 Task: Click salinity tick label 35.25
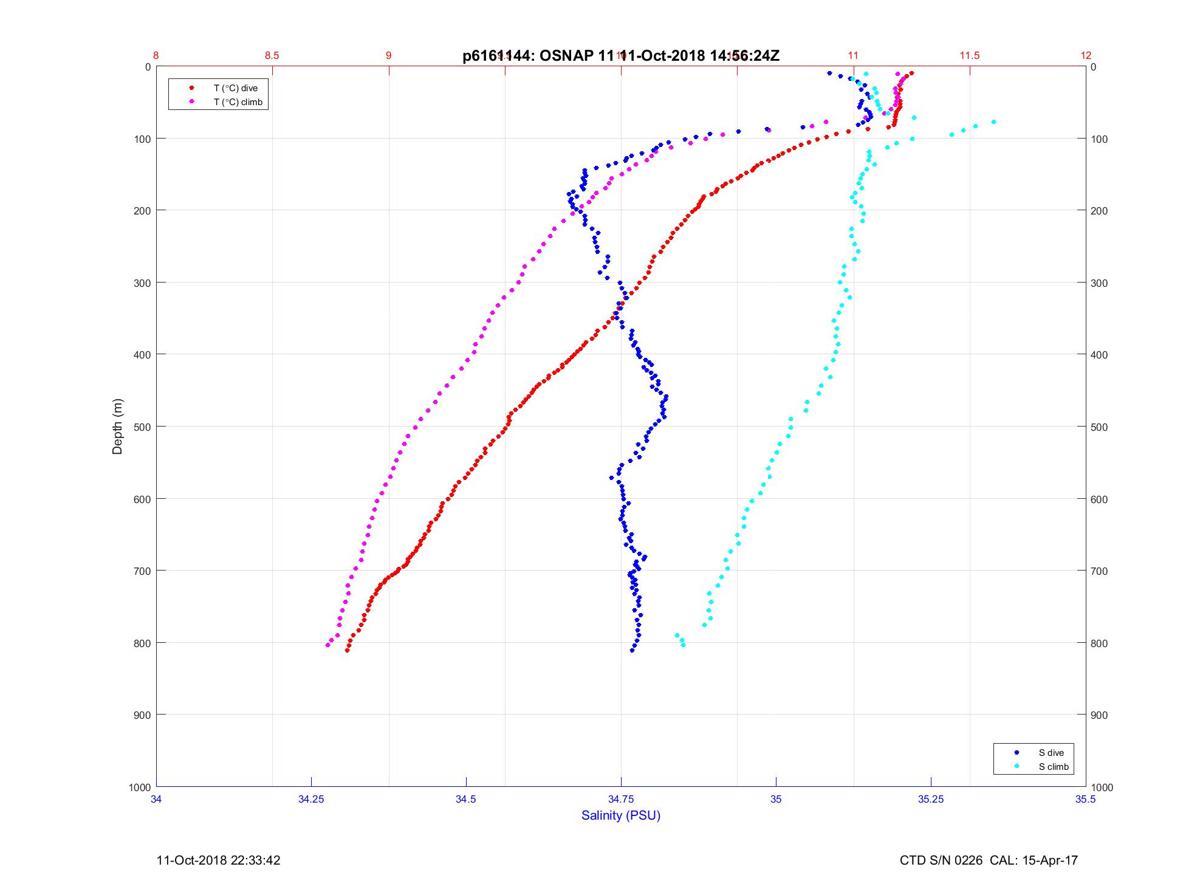coord(931,799)
